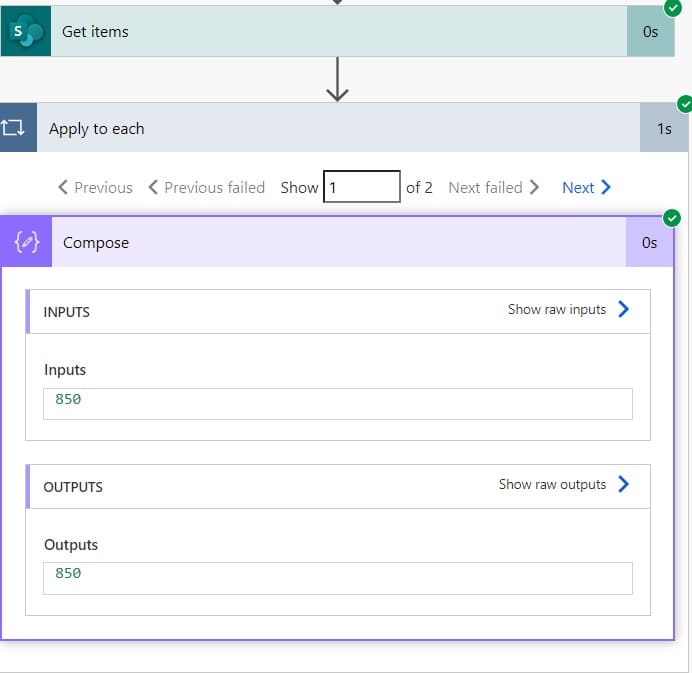Go to Previous iteration
692x673 pixels.
click(x=95, y=188)
